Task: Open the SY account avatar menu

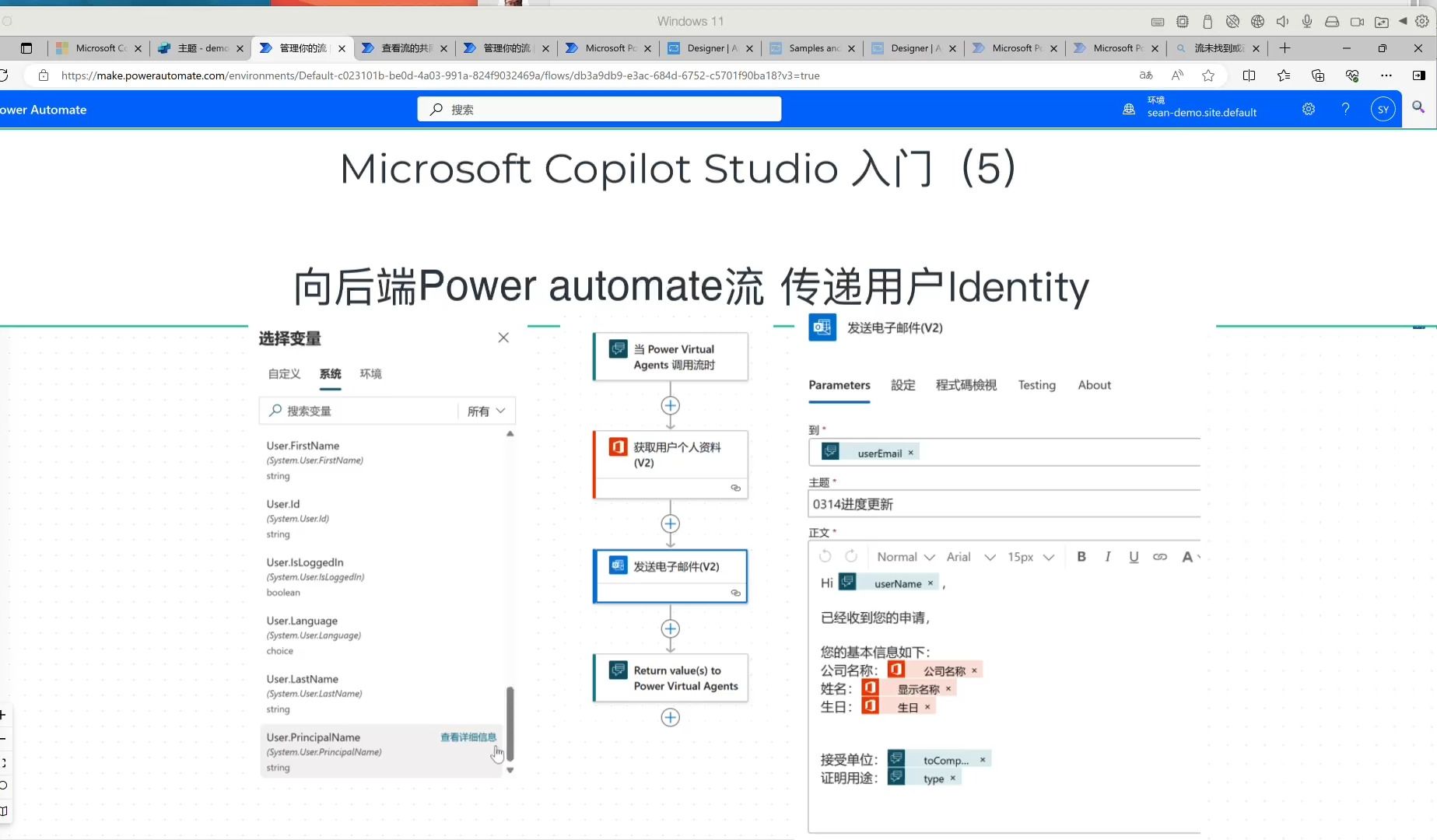Action: [1383, 110]
